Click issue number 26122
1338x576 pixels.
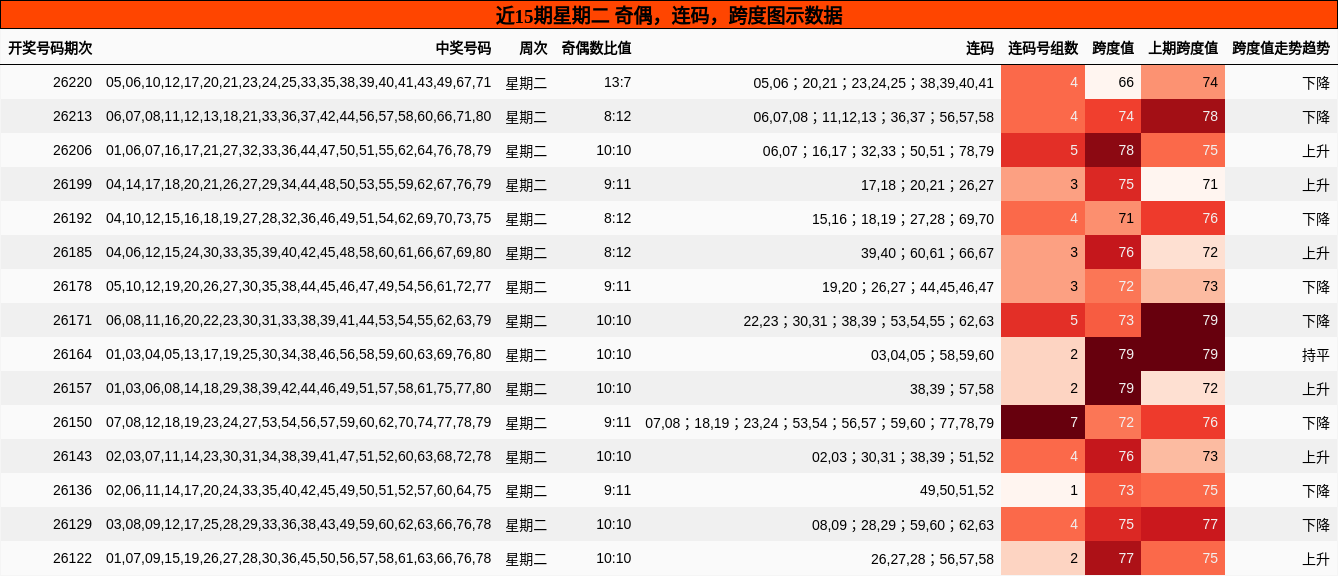(x=72, y=558)
